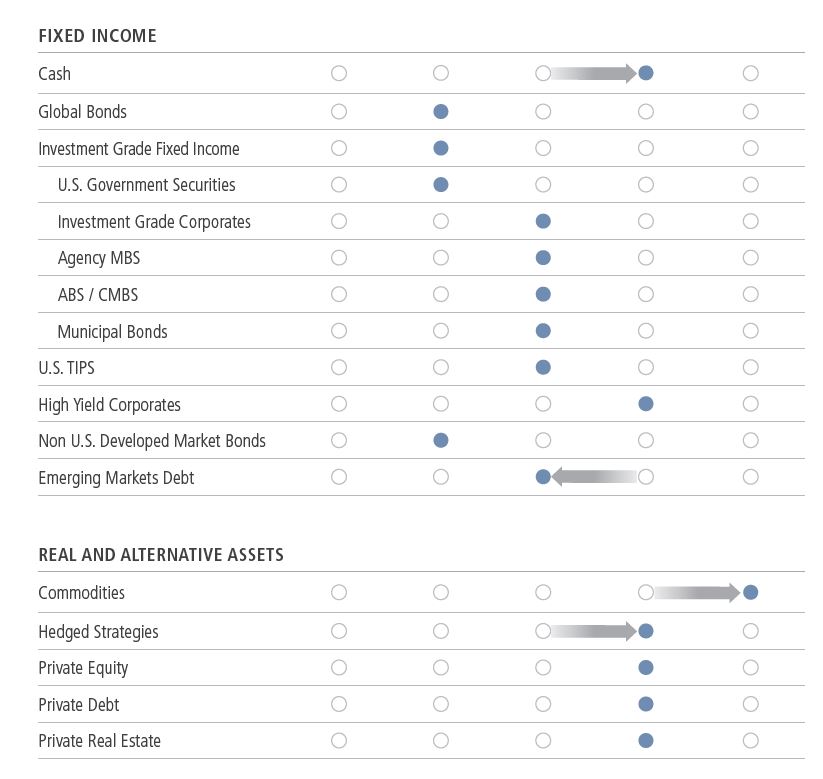The width and height of the screenshot is (823, 779).
Task: Select filled dot for Agency MBS
Action: pyautogui.click(x=543, y=258)
